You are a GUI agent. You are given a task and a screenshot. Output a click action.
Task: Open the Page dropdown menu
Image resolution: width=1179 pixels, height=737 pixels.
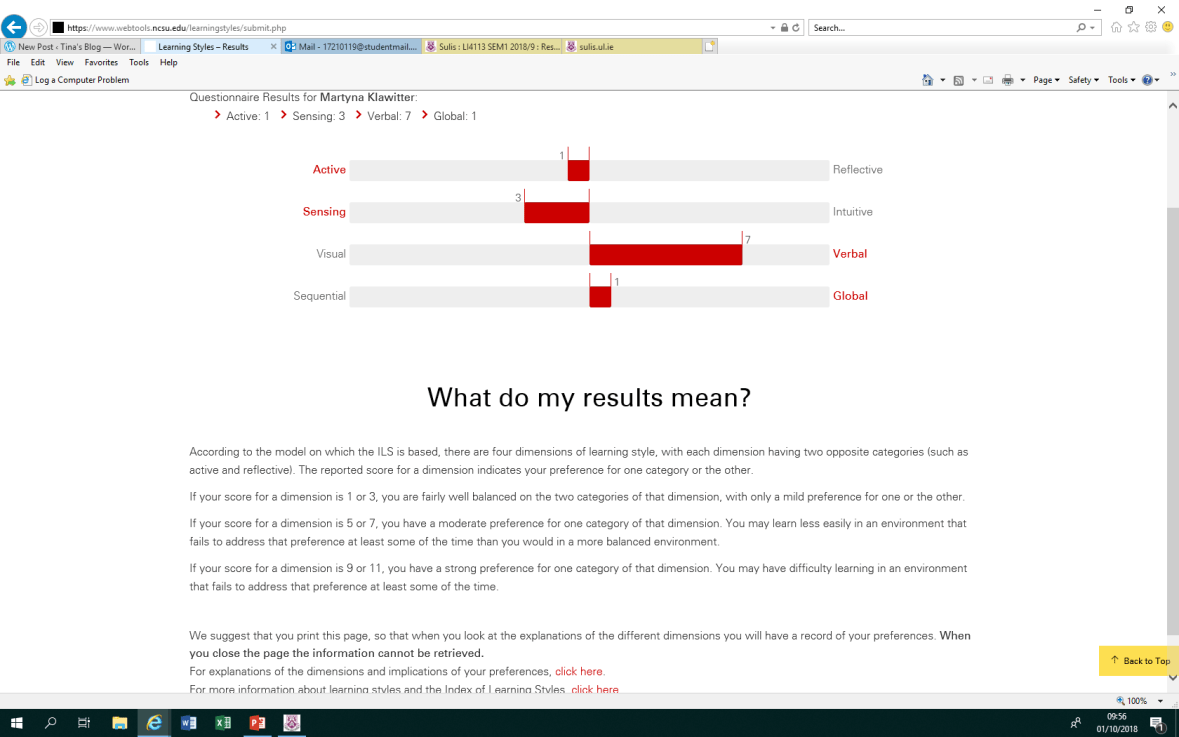[1043, 80]
